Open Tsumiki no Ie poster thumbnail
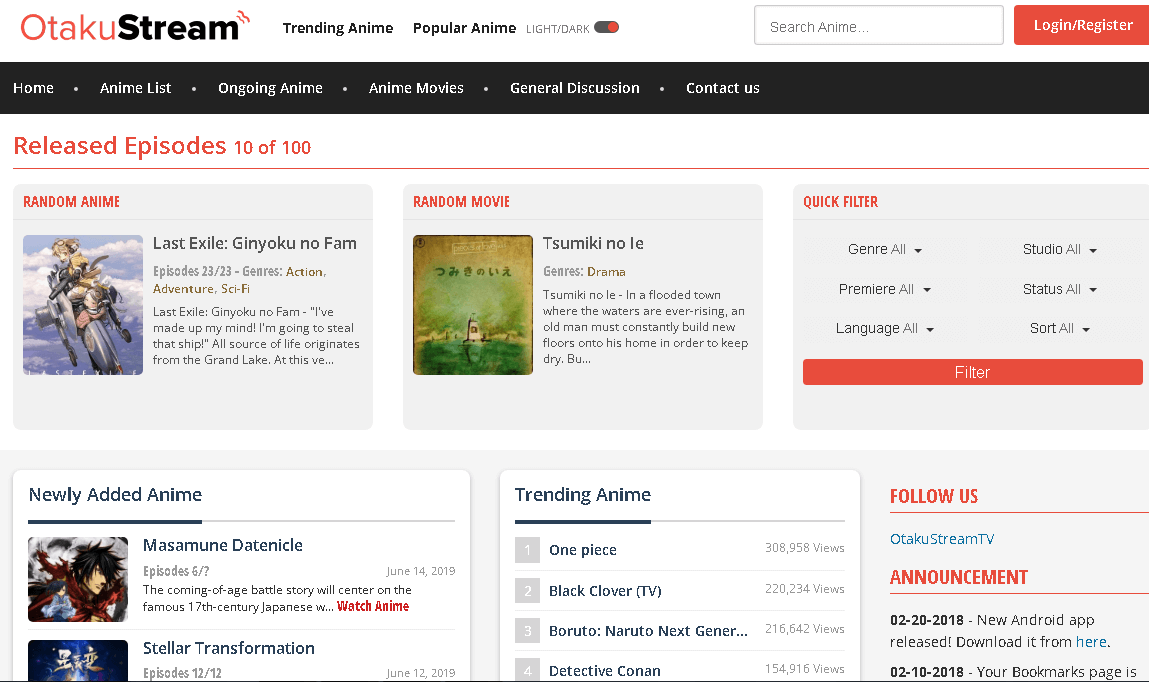 (473, 305)
